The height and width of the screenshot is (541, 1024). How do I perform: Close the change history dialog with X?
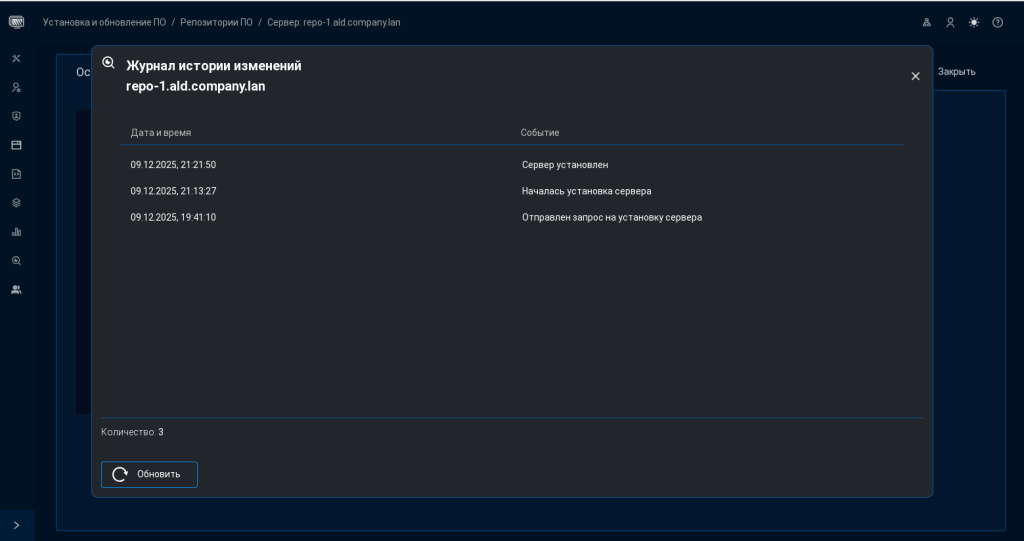(915, 76)
